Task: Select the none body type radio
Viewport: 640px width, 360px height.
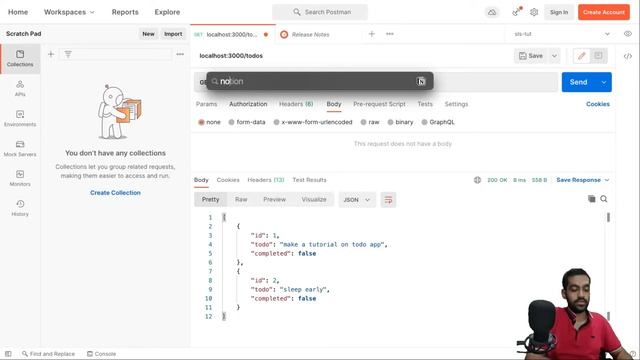Action: (x=201, y=122)
